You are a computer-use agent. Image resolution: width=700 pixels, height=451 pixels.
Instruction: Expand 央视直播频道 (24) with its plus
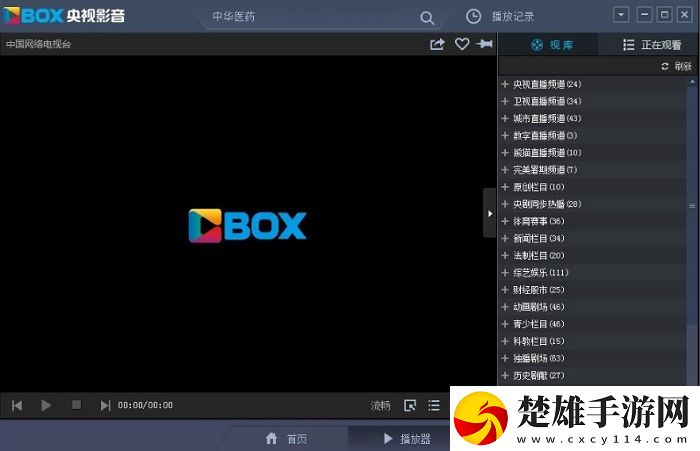pos(505,84)
